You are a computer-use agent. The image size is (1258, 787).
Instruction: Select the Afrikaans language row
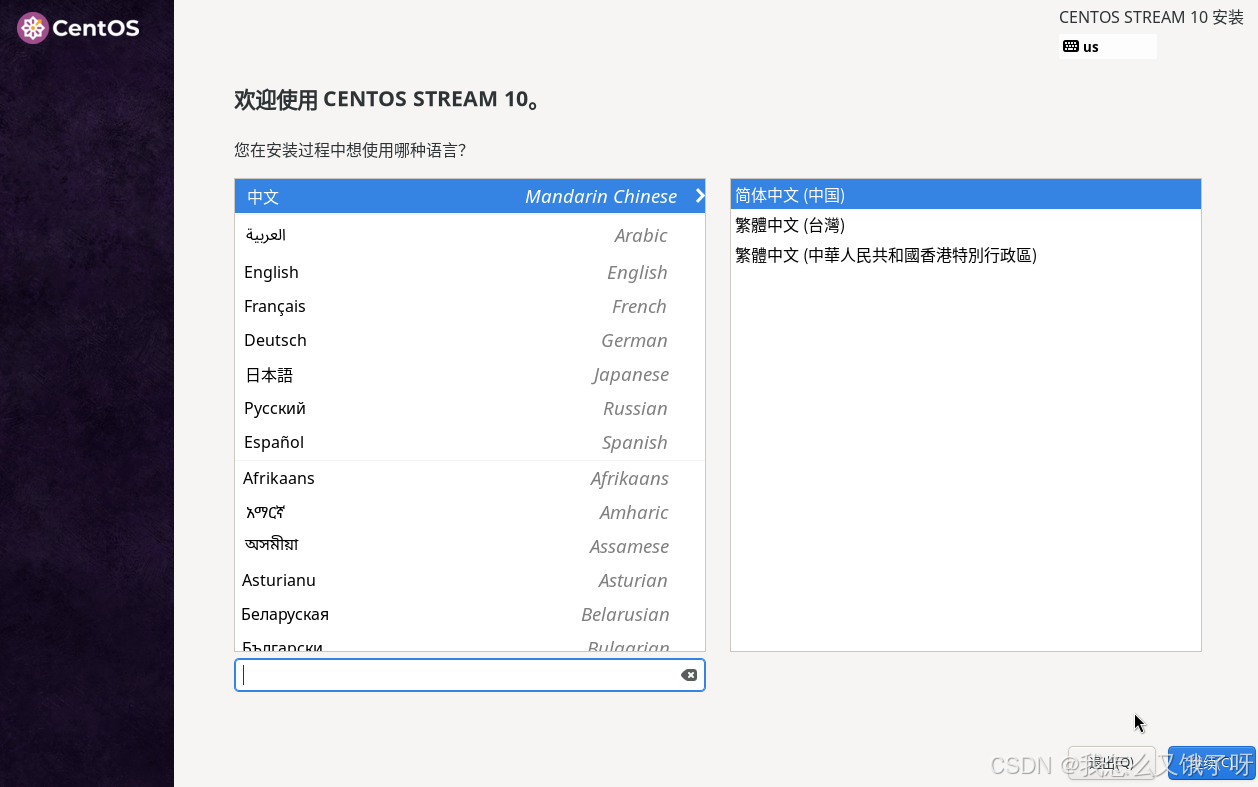pyautogui.click(x=470, y=478)
